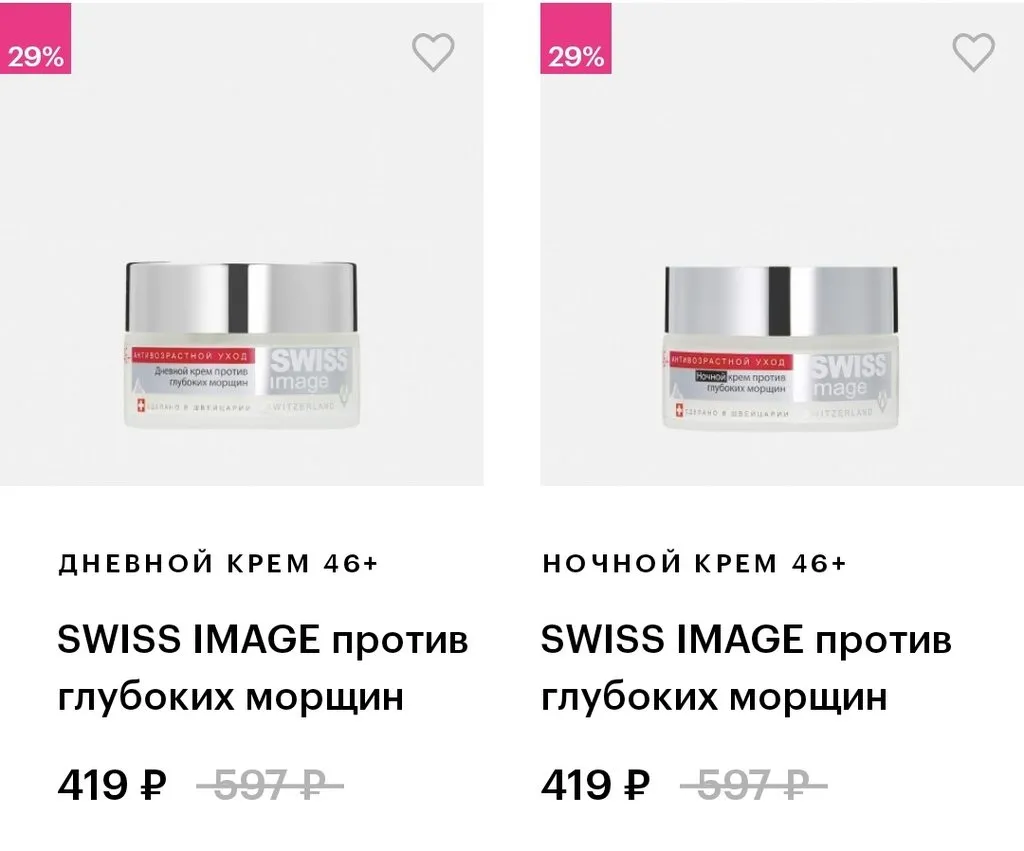Click the silver lid of the day cream jar
This screenshot has width=1024, height=851.
pyautogui.click(x=242, y=298)
